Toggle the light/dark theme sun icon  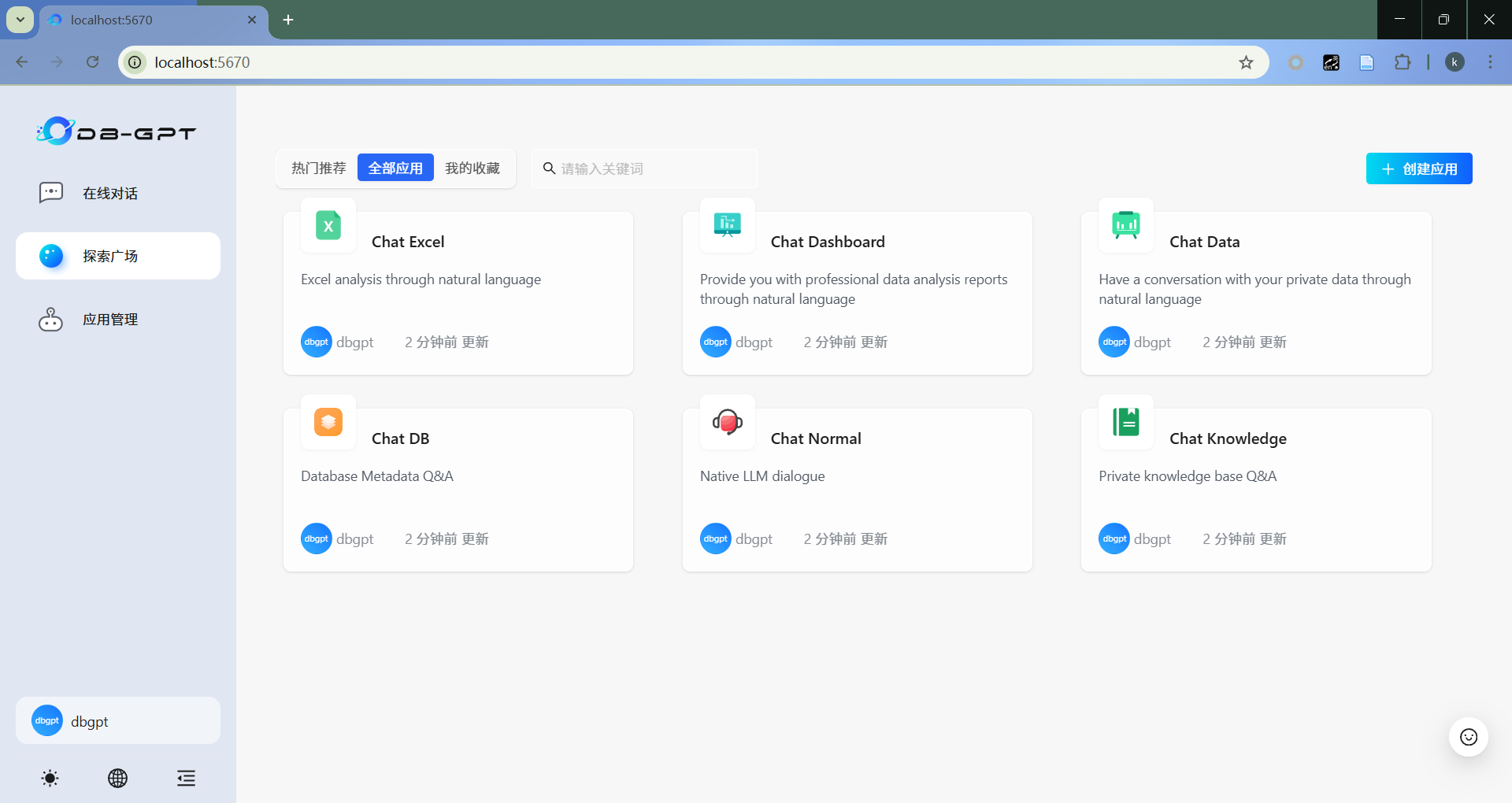click(x=50, y=779)
